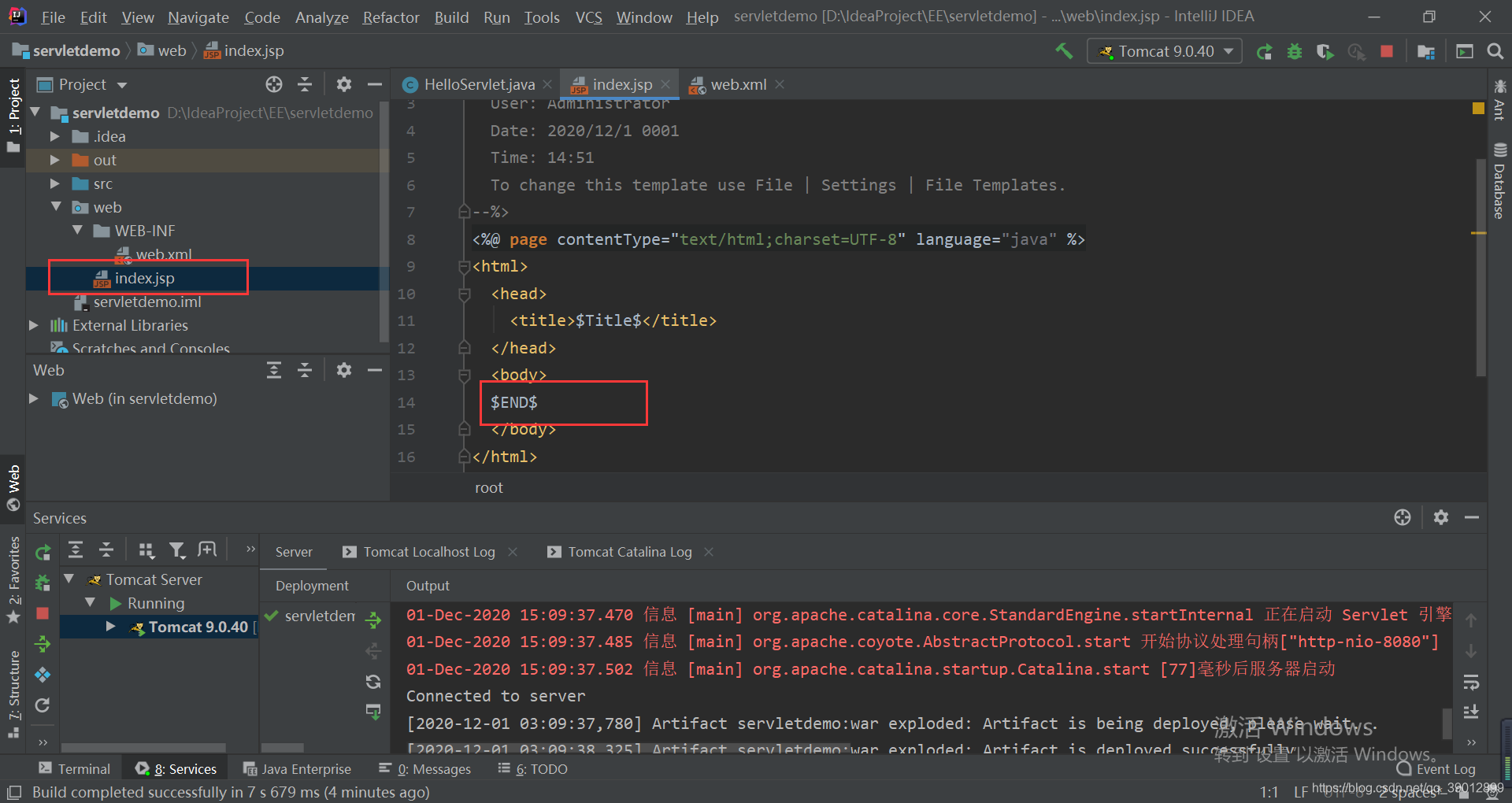
Task: Collapse the web folder
Action: click(56, 206)
